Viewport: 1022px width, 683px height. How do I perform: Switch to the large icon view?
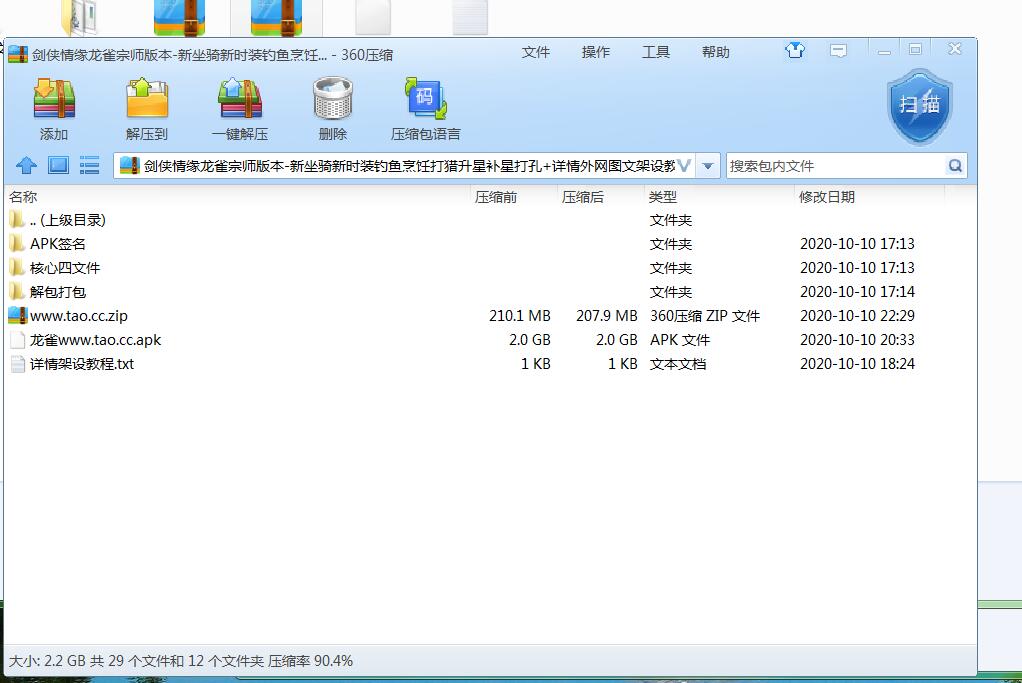click(x=58, y=166)
